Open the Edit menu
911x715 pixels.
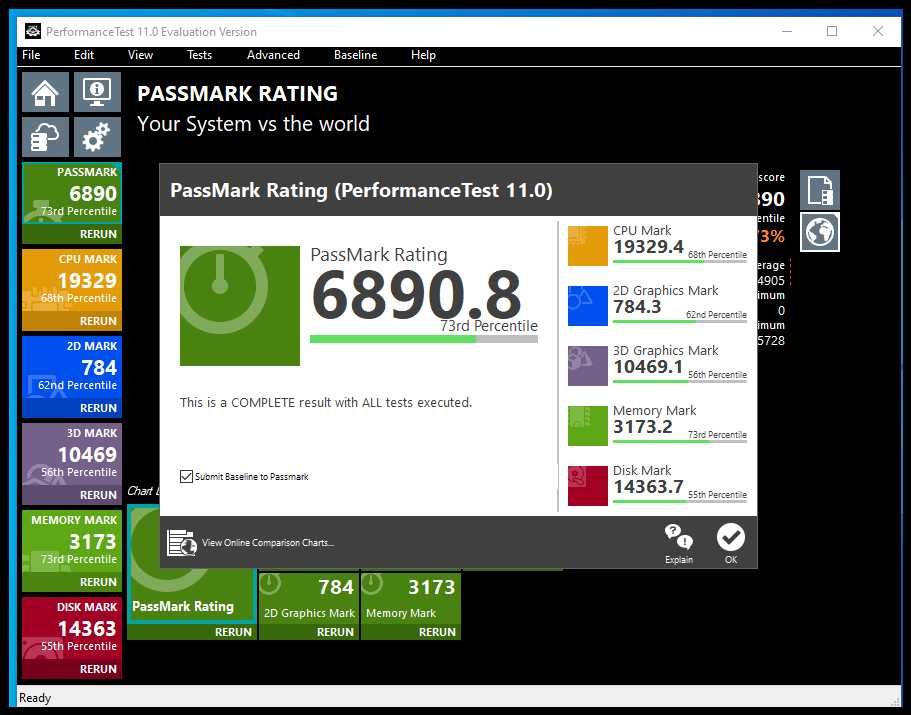coord(84,55)
